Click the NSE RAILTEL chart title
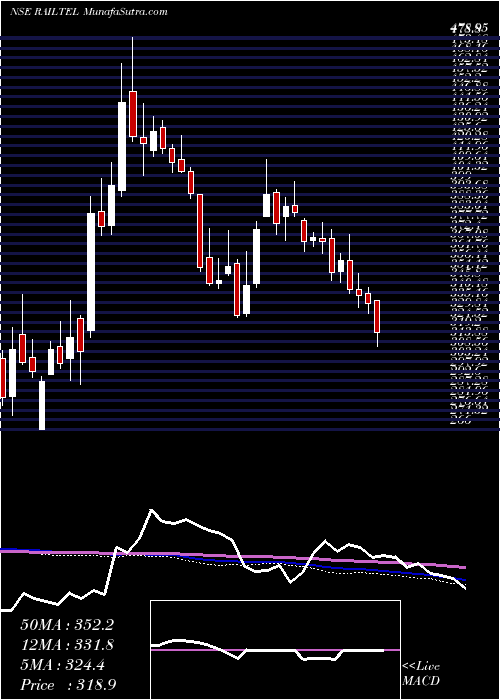This screenshot has width=500, height=700. [x=89, y=12]
